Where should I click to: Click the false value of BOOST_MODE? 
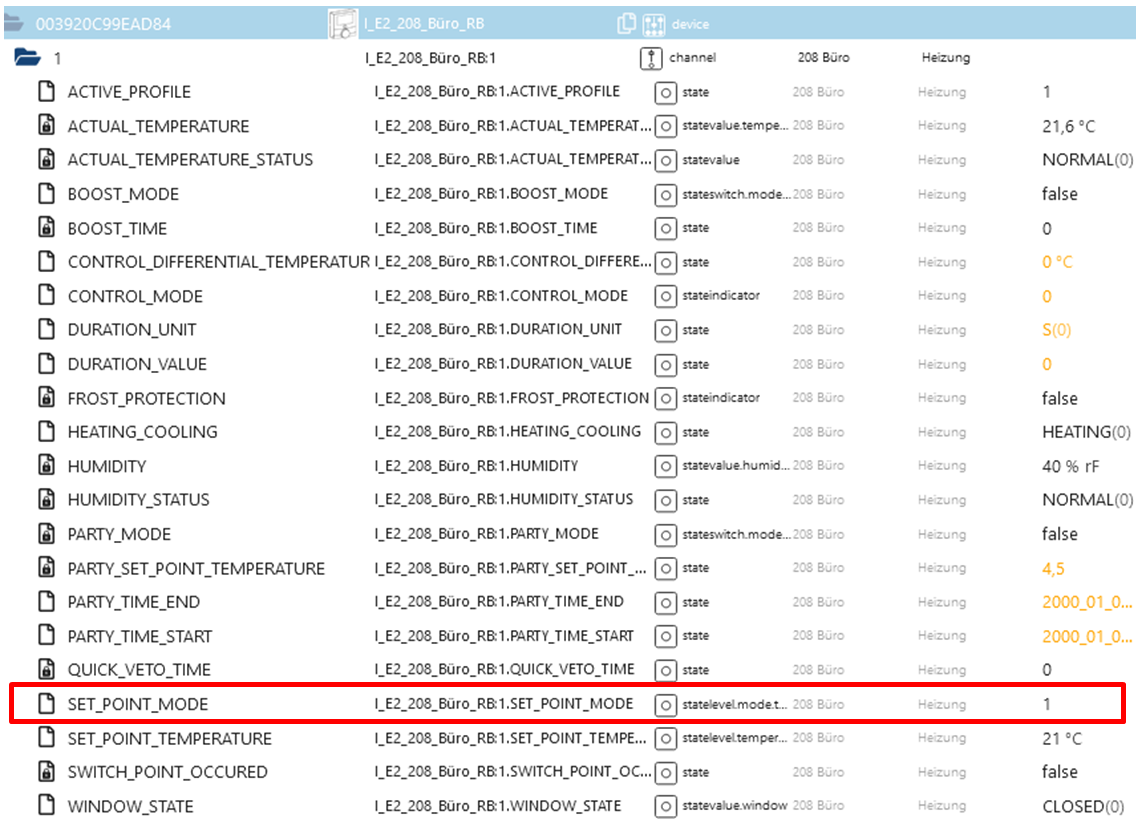pyautogui.click(x=1060, y=194)
